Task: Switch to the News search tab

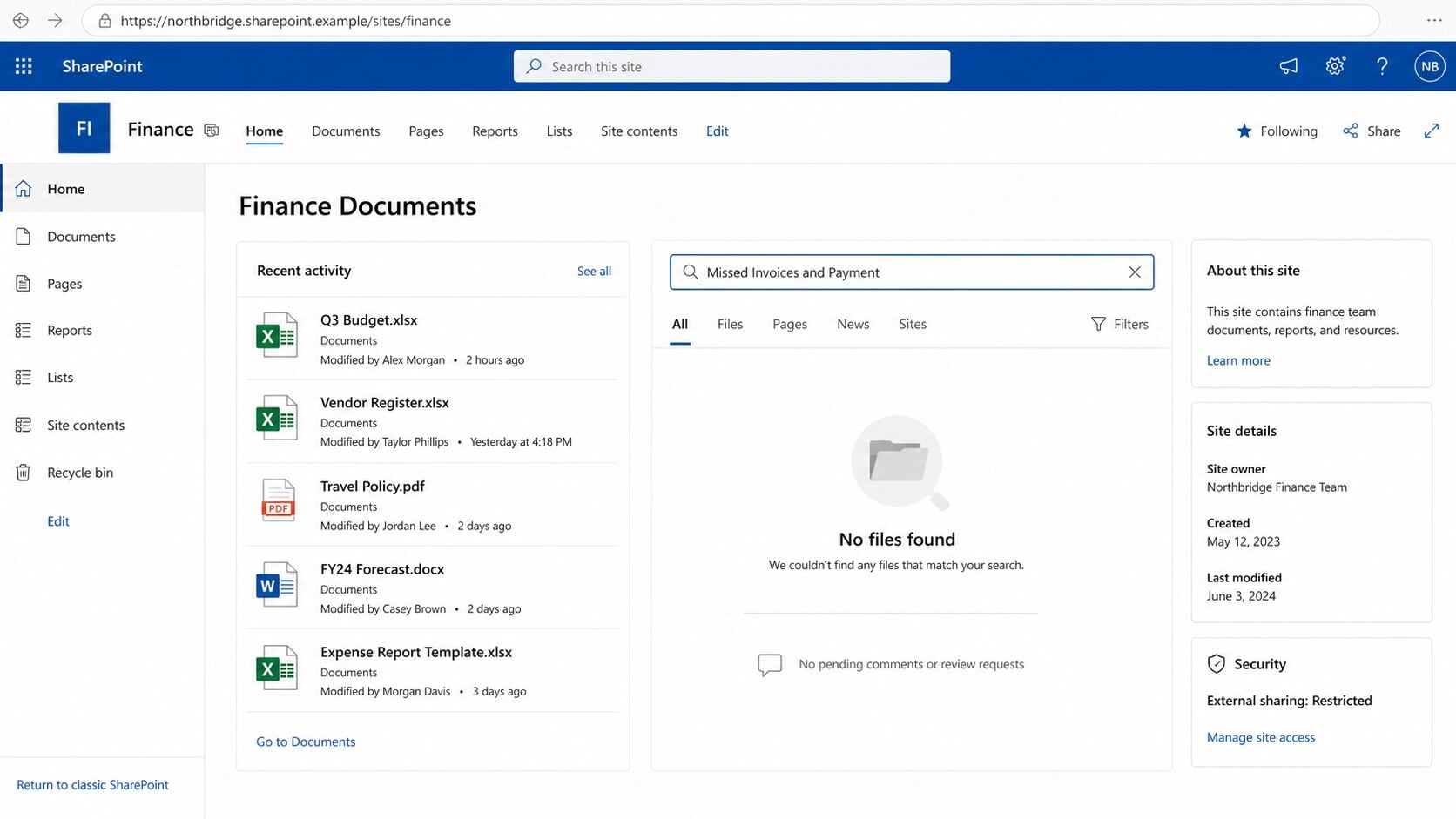Action: 853,324
